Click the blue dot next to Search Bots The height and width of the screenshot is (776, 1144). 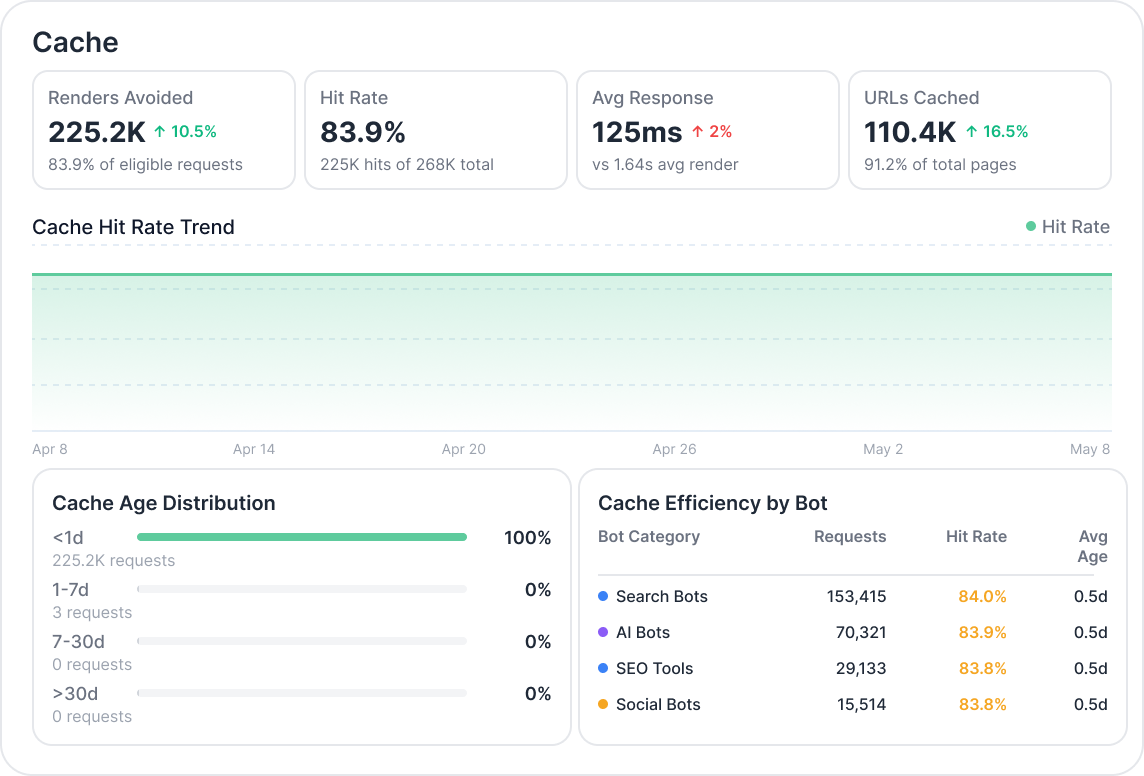tap(603, 597)
